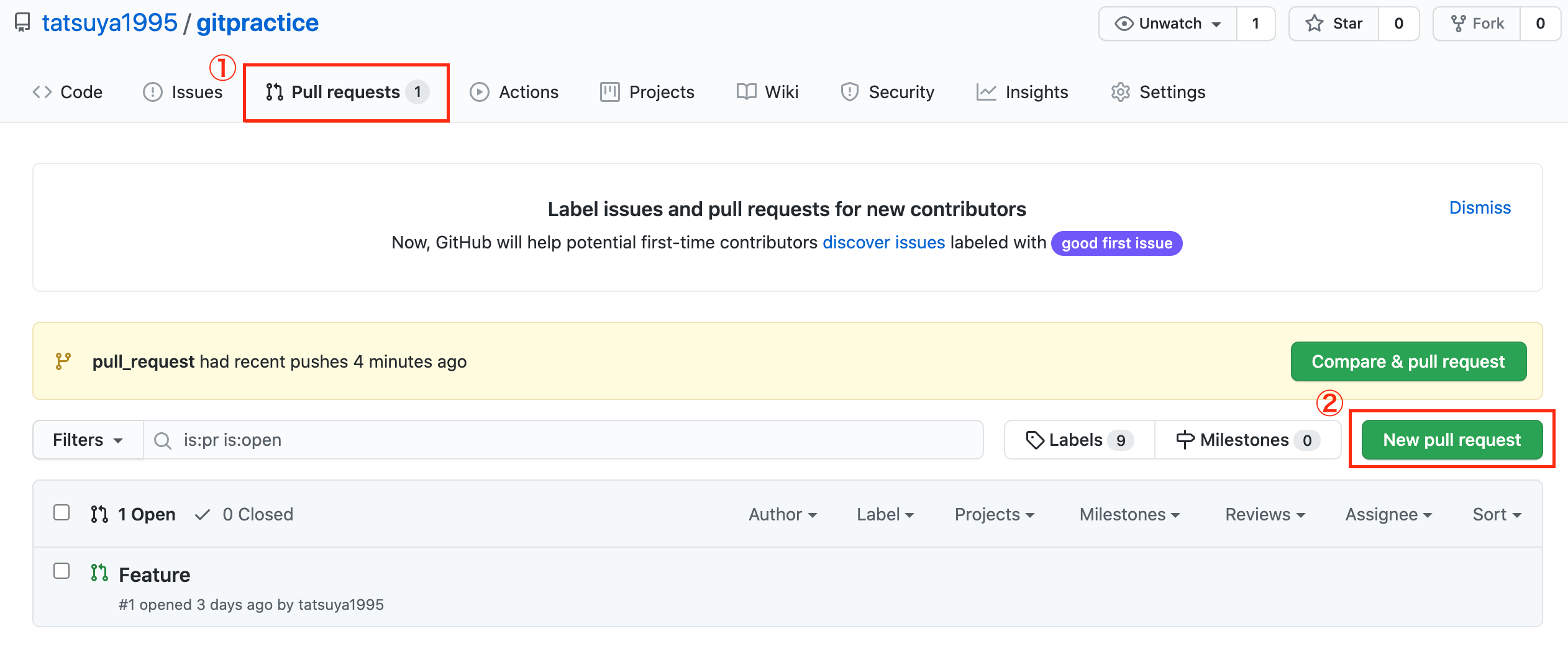Click the Actions play button icon
1568x662 pixels.
478,91
